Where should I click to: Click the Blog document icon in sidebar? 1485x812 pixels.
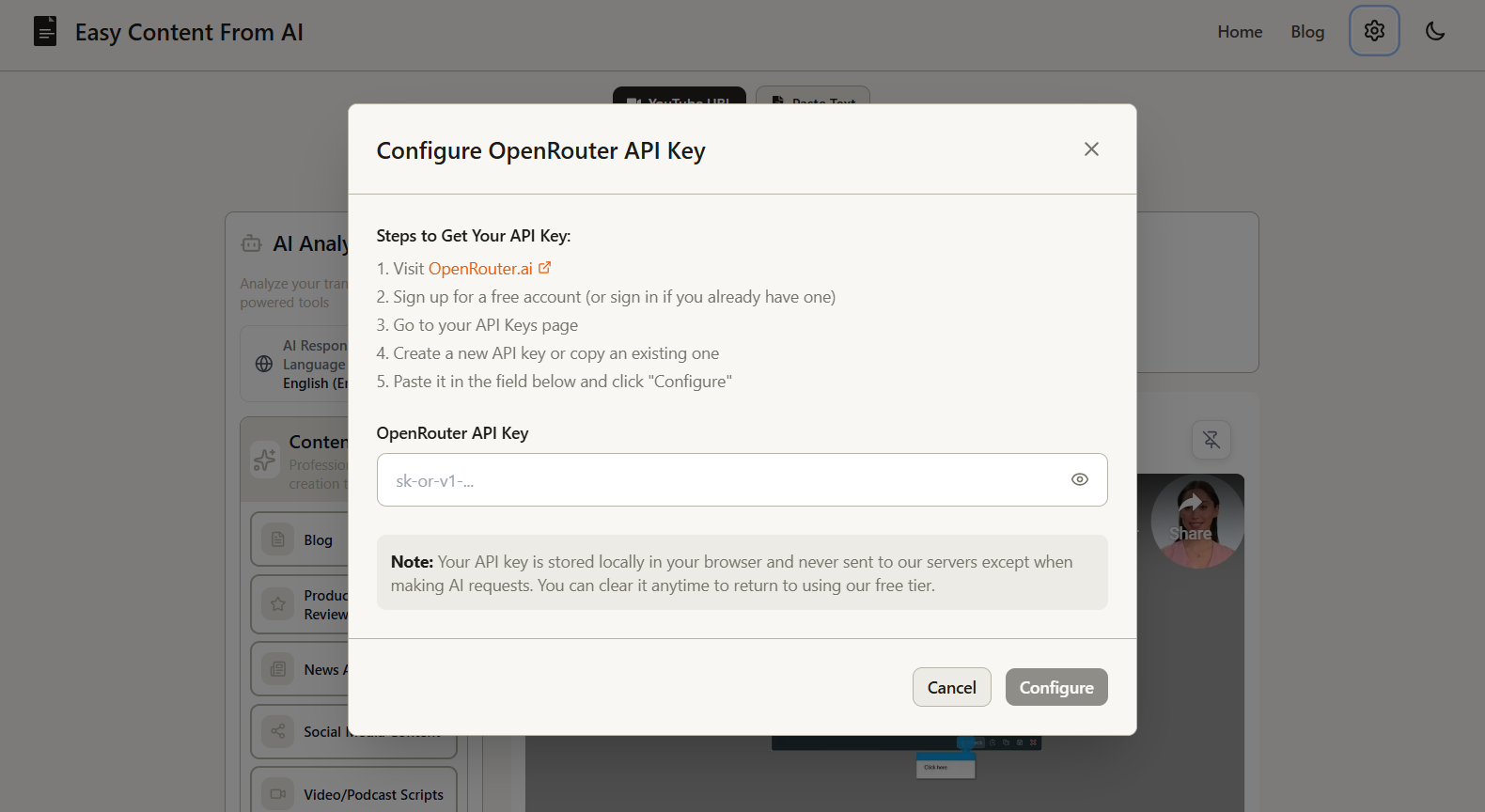277,539
